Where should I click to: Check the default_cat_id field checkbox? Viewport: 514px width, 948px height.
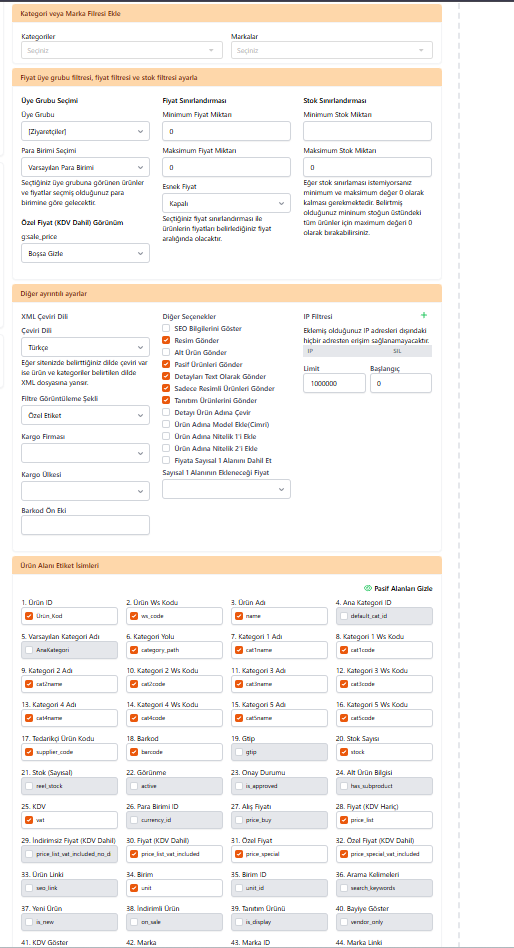pyautogui.click(x=345, y=616)
